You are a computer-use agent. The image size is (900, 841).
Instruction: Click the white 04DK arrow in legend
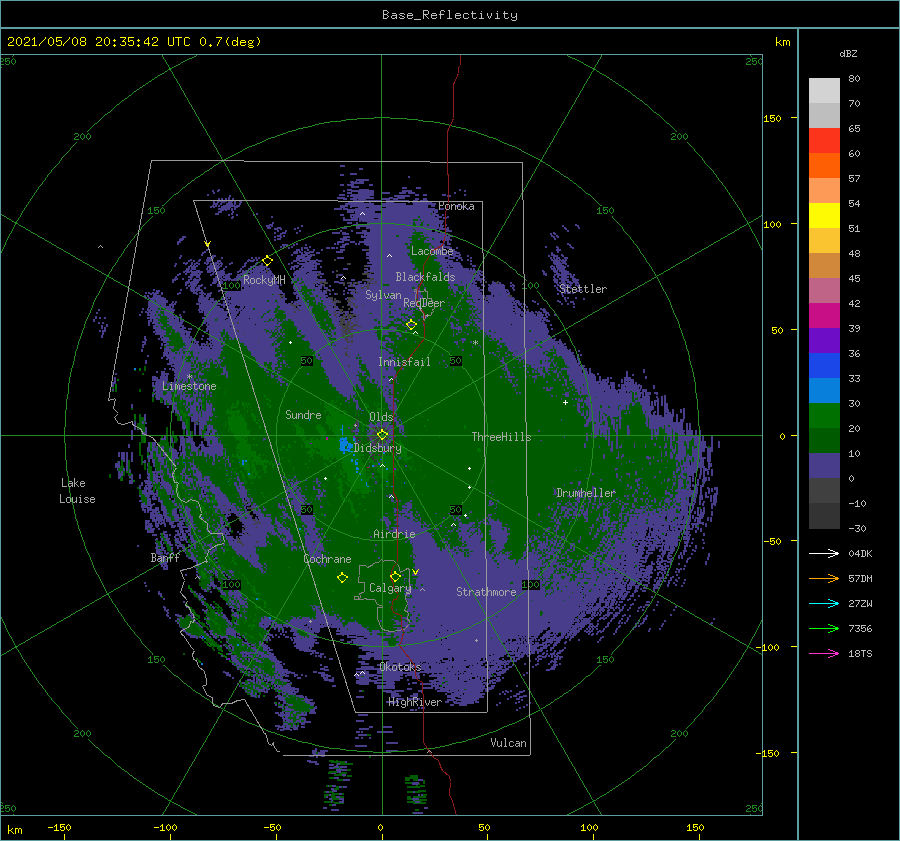click(824, 553)
